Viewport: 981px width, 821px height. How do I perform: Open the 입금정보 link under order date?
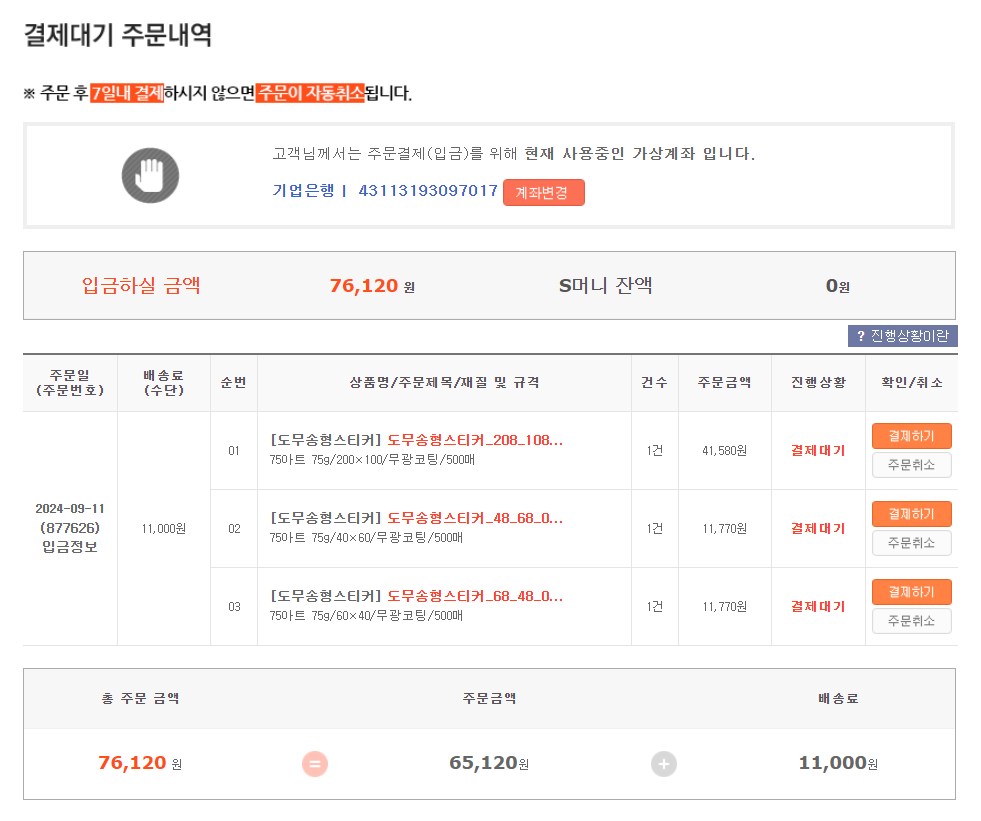point(70,547)
